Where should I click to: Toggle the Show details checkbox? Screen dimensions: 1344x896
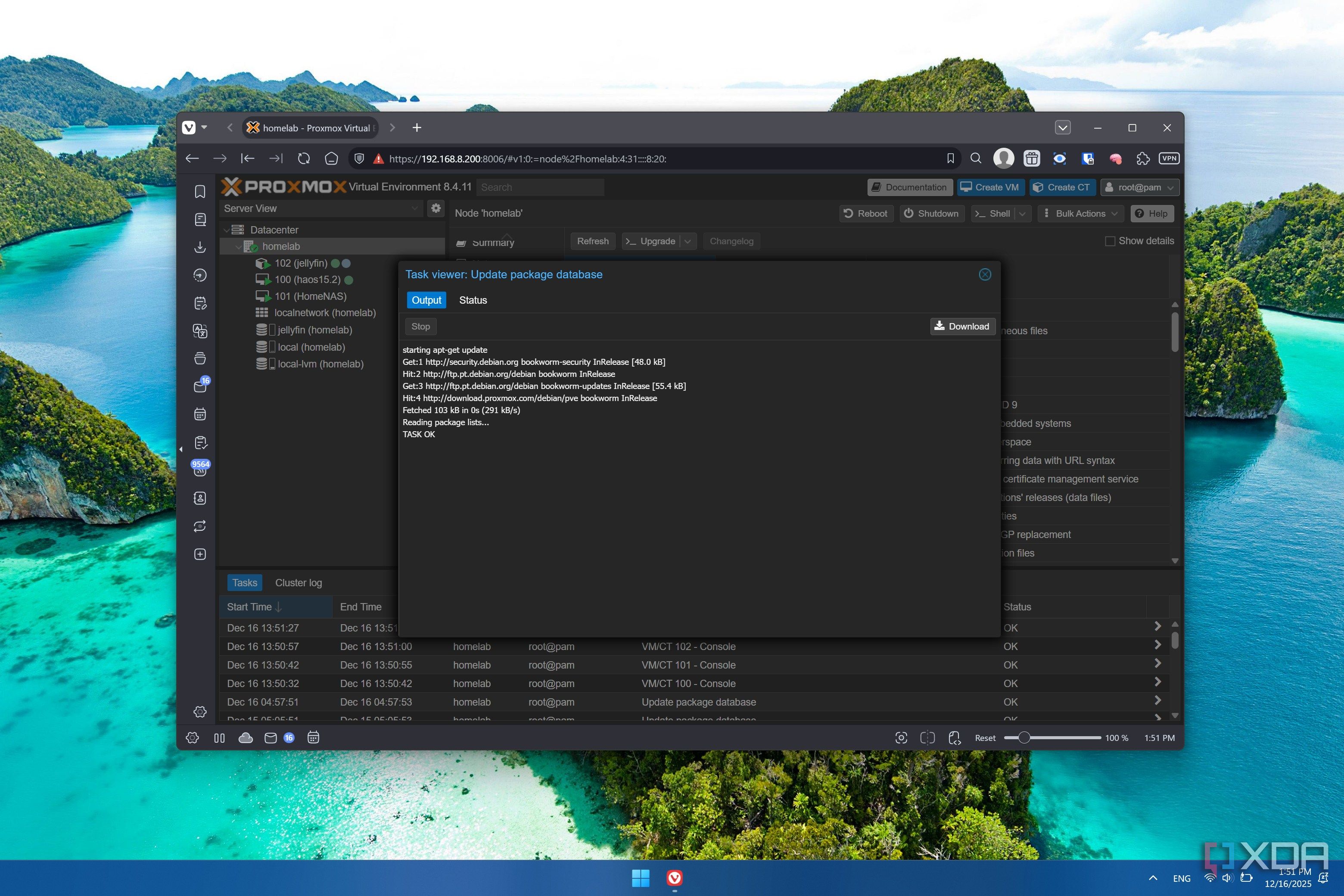(x=1110, y=241)
